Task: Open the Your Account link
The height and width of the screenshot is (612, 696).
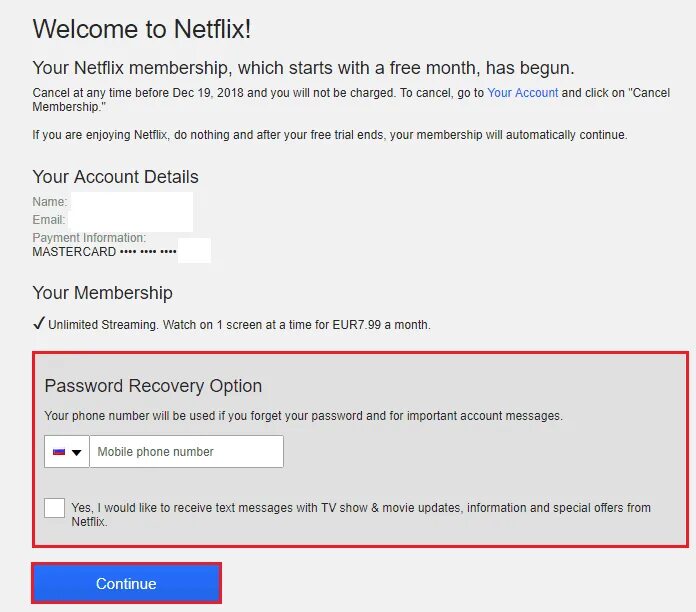Action: pos(522,93)
